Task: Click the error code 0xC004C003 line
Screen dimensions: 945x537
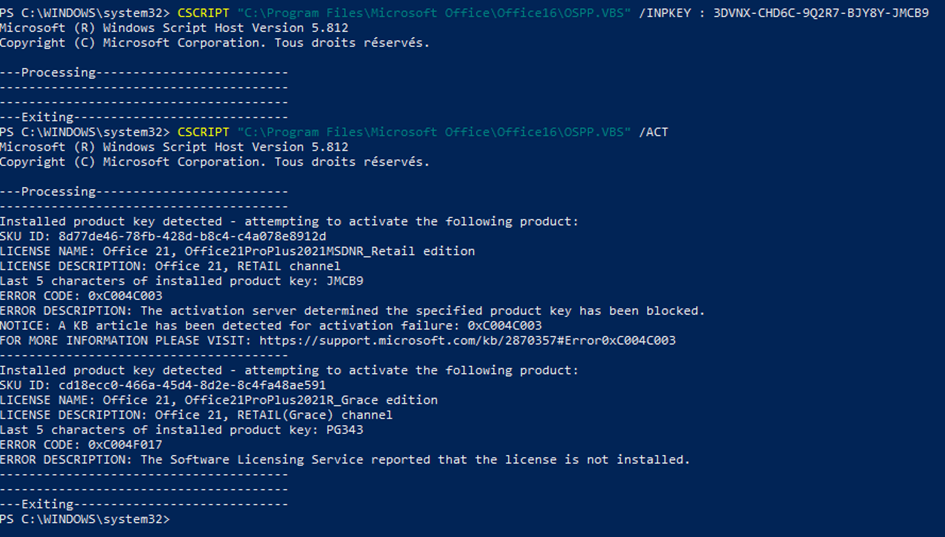Action: coord(81,296)
